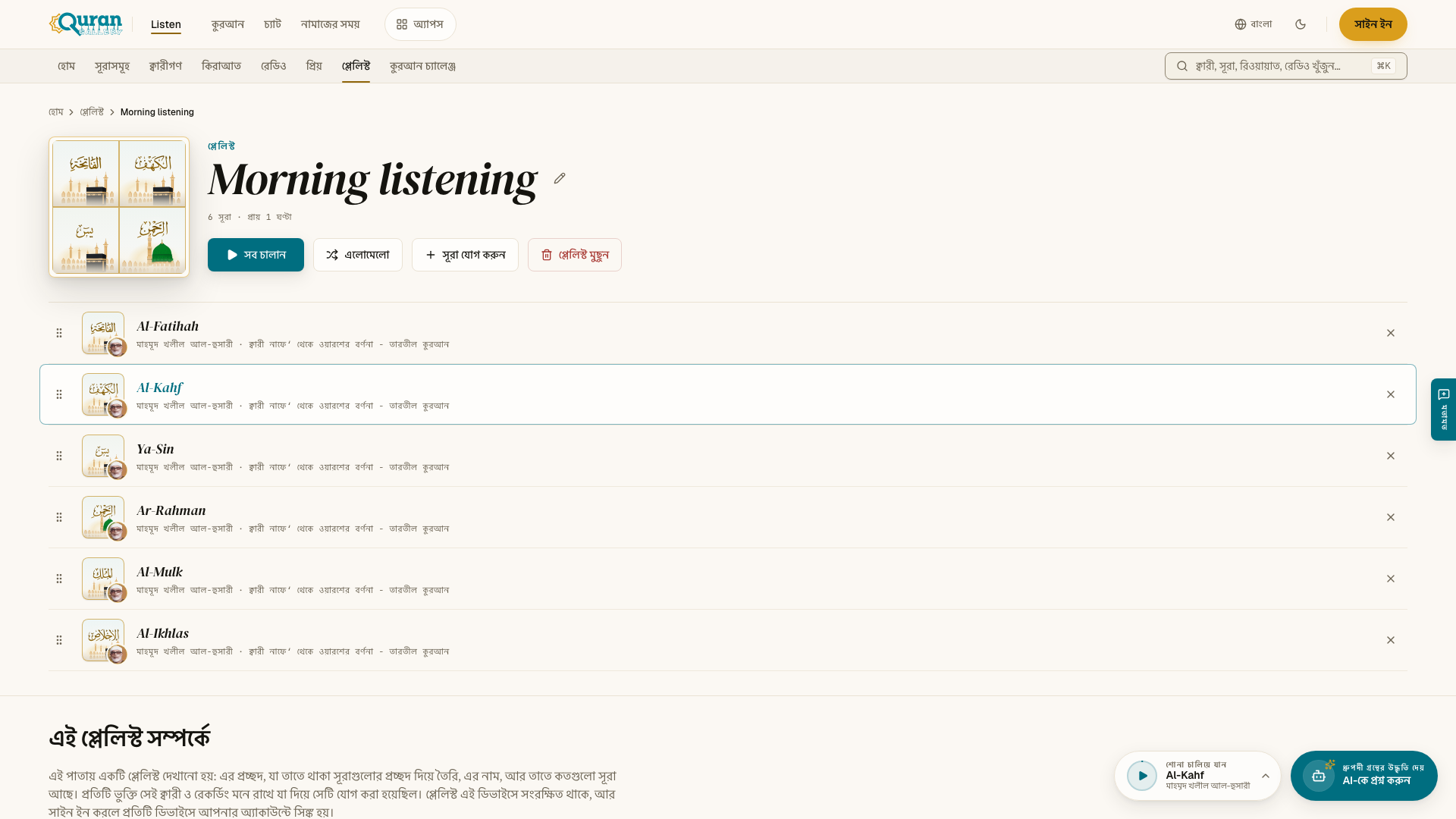Remove Ya-Sin with its X icon
Screen dimensions: 1456x819
(1391, 456)
